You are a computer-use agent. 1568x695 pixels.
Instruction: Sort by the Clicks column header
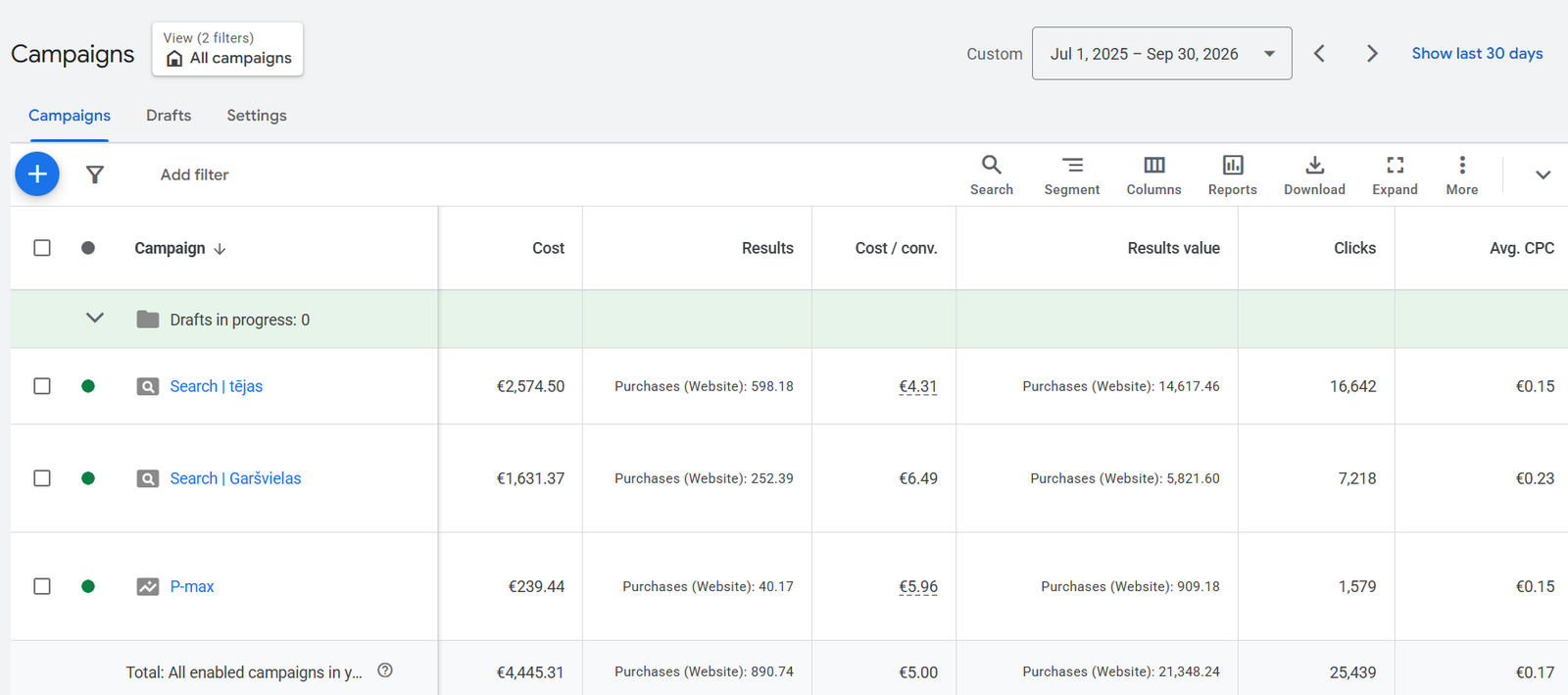1355,248
